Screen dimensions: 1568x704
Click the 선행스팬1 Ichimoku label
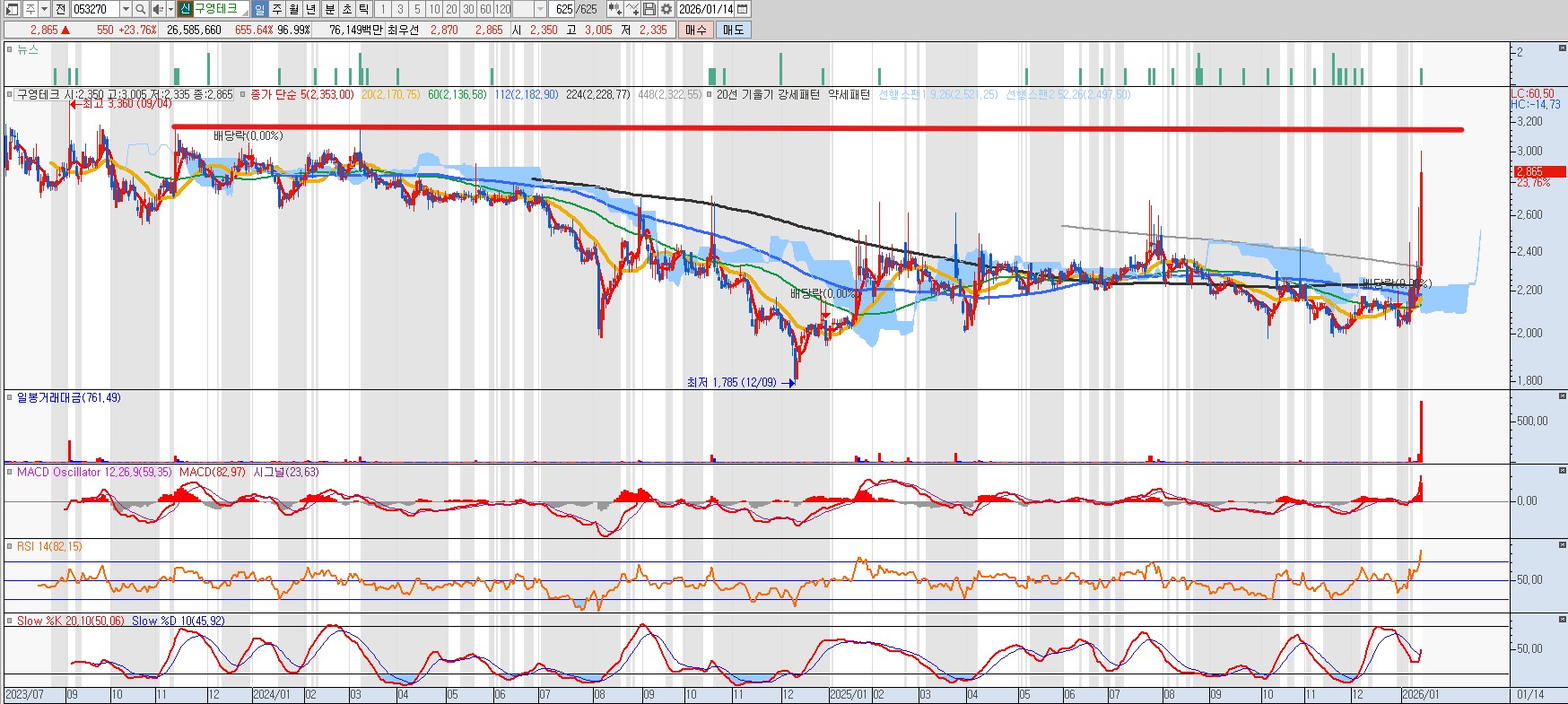point(937,94)
